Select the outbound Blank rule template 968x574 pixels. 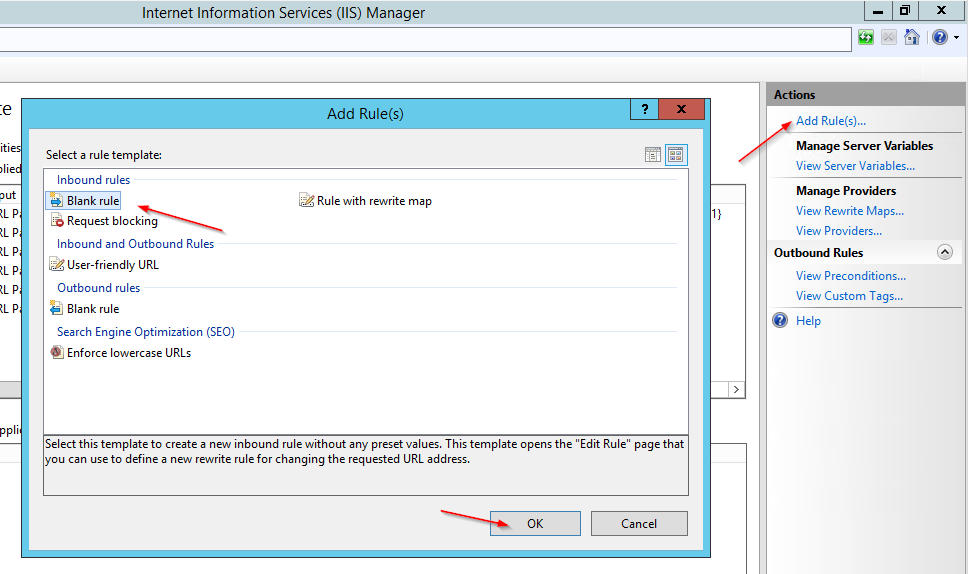click(x=85, y=309)
